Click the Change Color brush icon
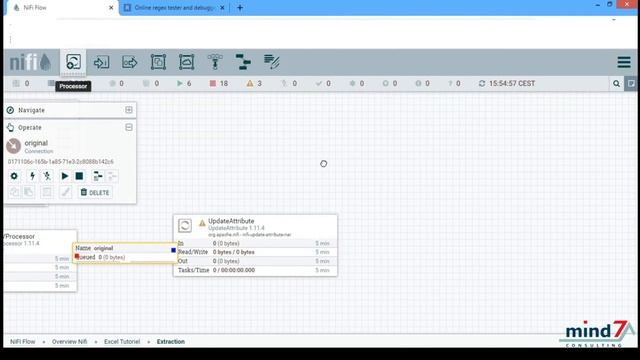Image resolution: width=640 pixels, height=360 pixels. click(x=65, y=192)
